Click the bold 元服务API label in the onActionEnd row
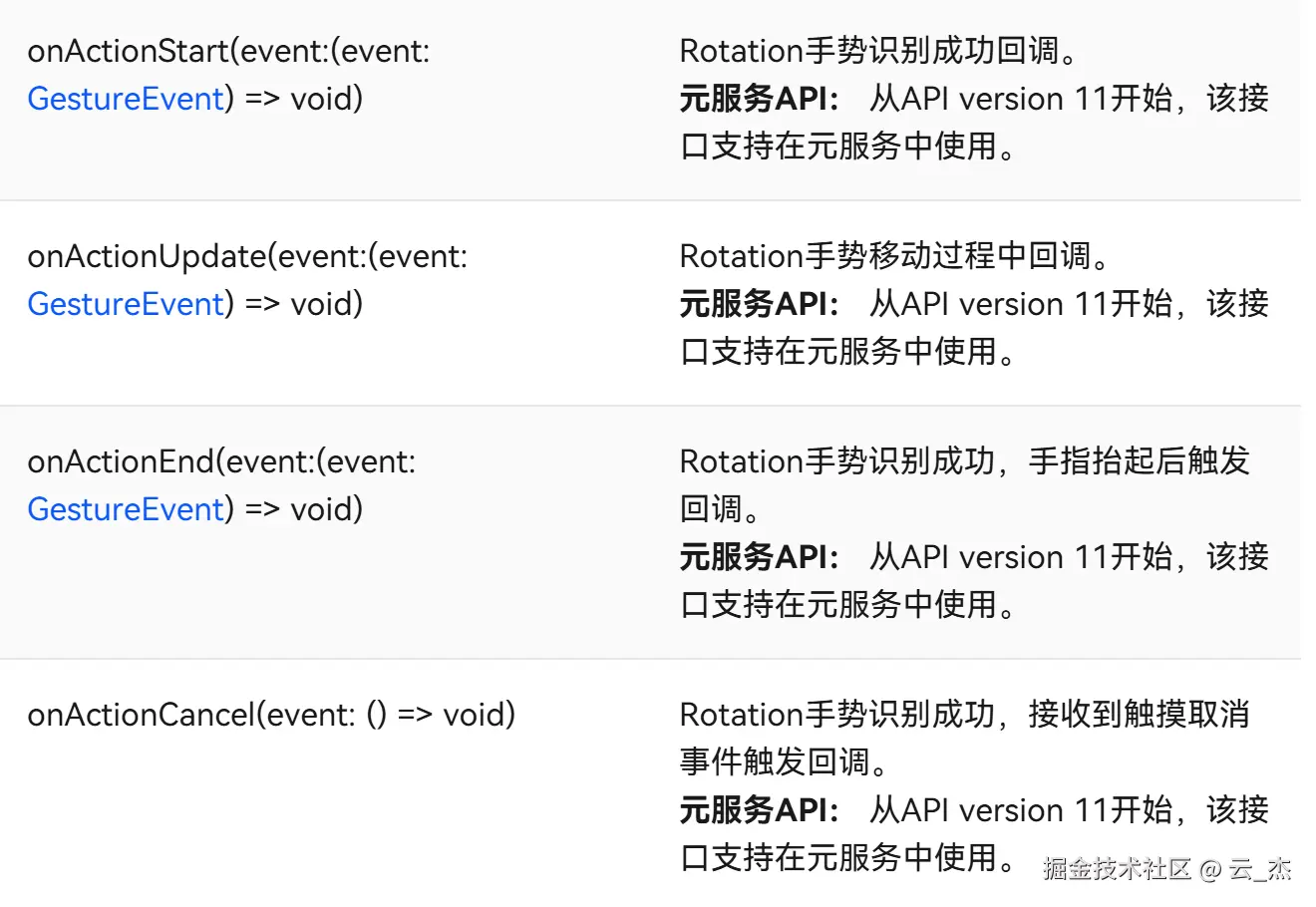 [x=759, y=557]
